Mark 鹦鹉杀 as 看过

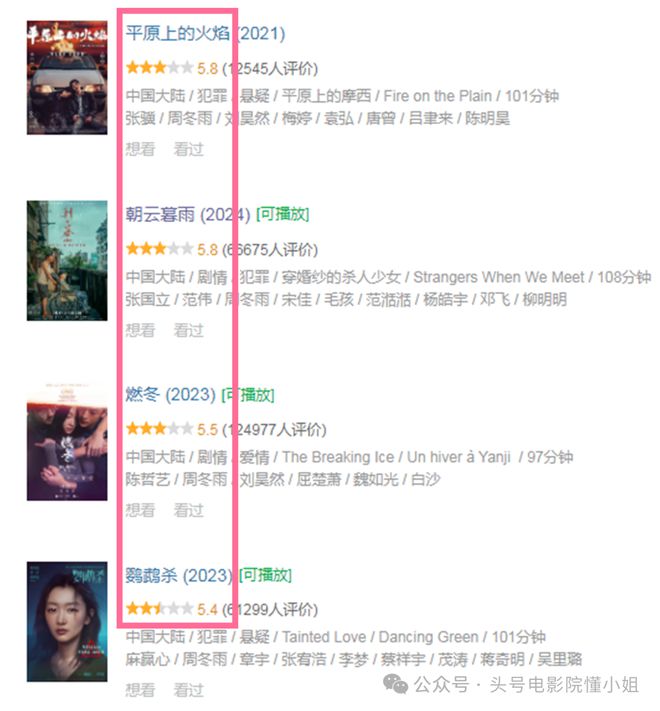(x=189, y=690)
